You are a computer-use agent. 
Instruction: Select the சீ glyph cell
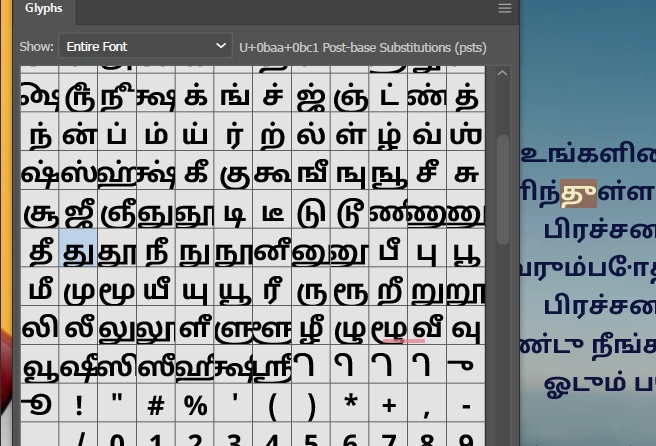click(x=427, y=171)
